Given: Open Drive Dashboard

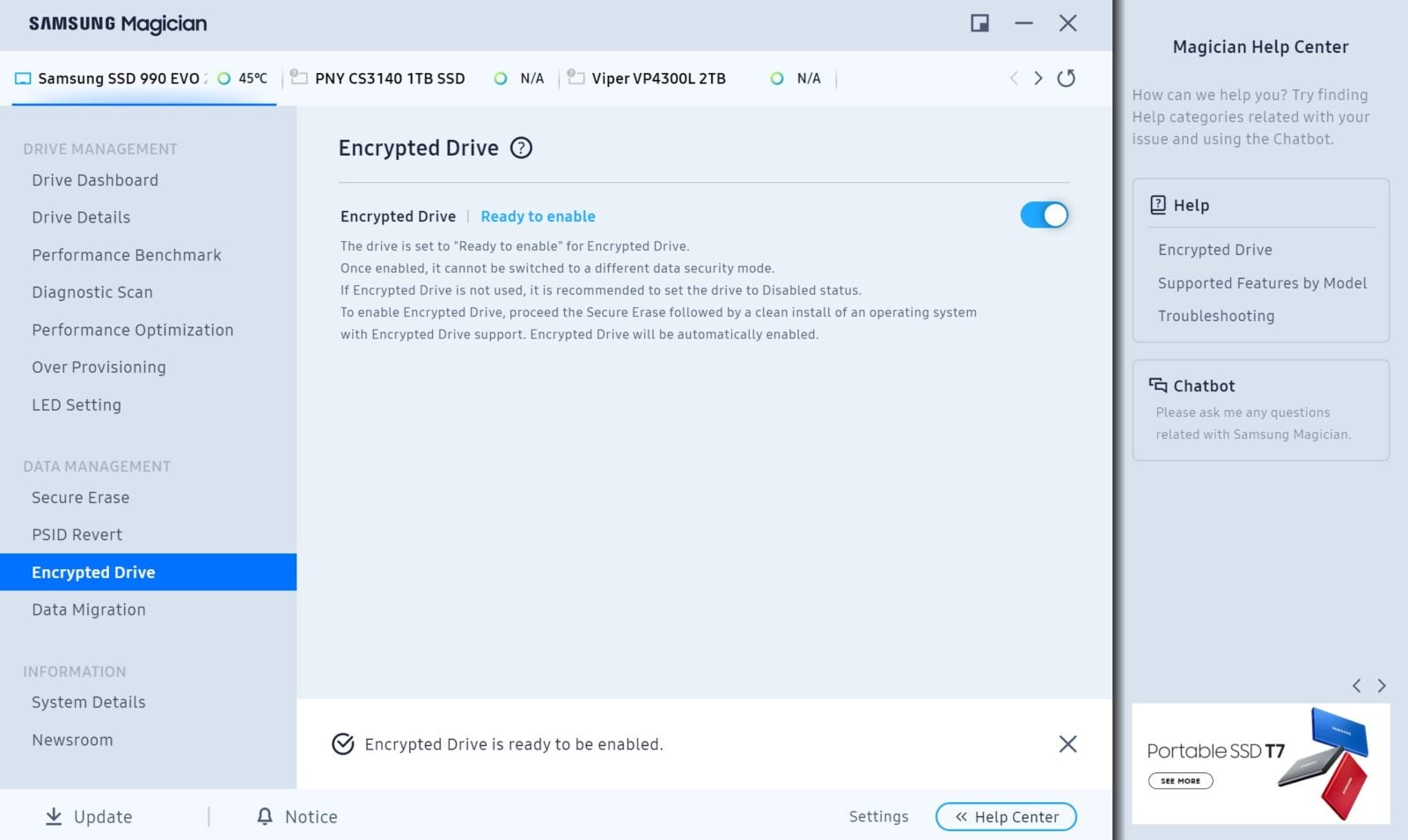Looking at the screenshot, I should (x=95, y=180).
